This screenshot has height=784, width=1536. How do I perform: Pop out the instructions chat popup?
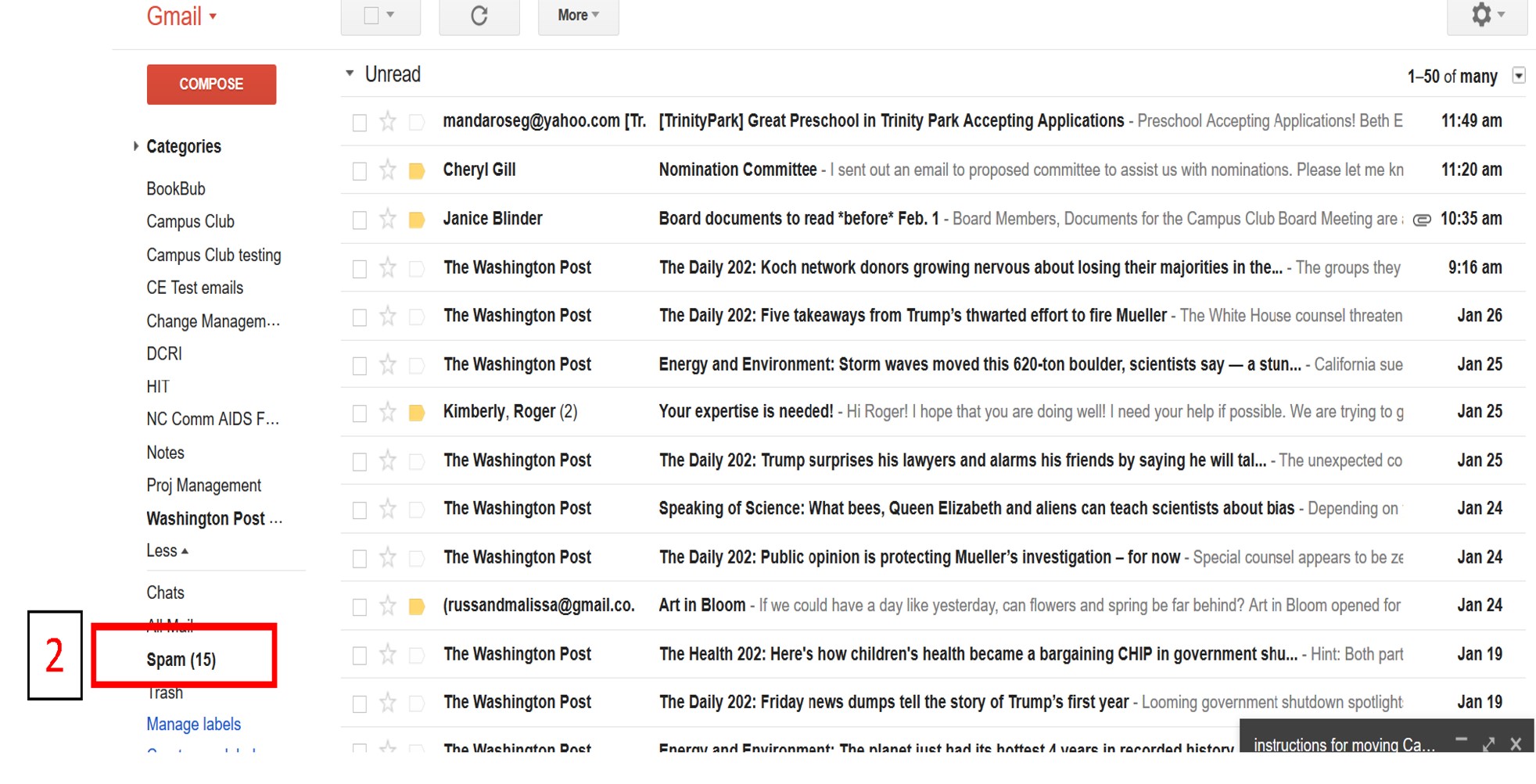pyautogui.click(x=1488, y=744)
